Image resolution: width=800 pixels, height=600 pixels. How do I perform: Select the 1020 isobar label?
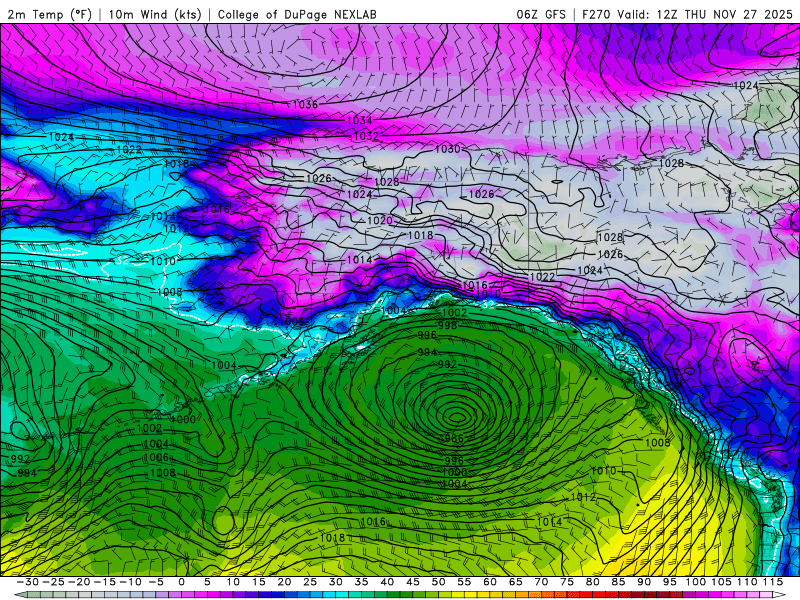380,220
